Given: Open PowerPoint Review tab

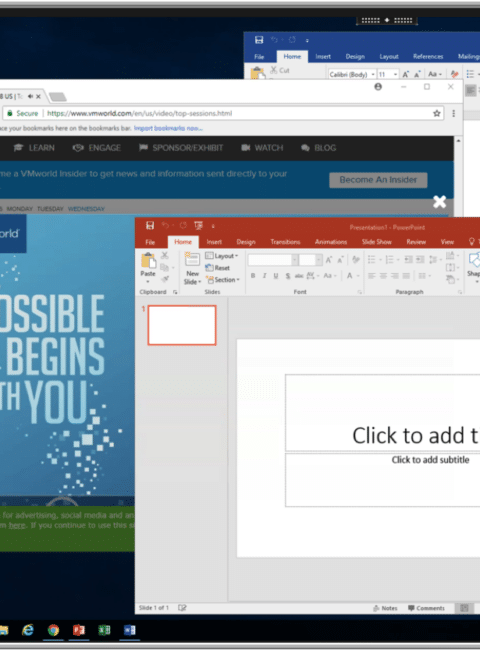Looking at the screenshot, I should point(416,242).
